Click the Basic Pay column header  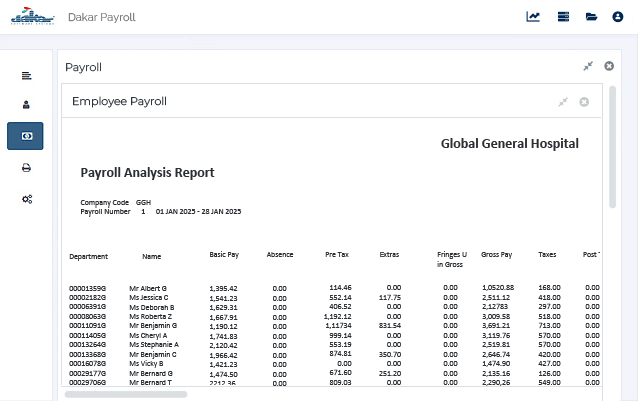pyautogui.click(x=224, y=255)
